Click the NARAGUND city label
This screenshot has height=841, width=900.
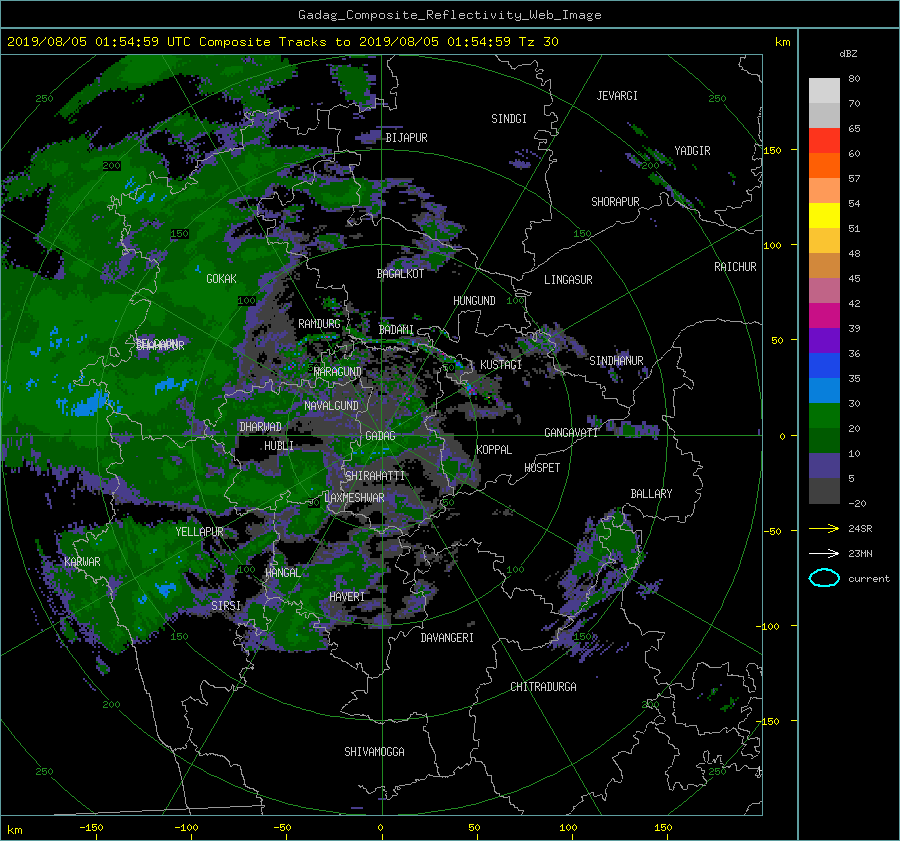(x=338, y=372)
